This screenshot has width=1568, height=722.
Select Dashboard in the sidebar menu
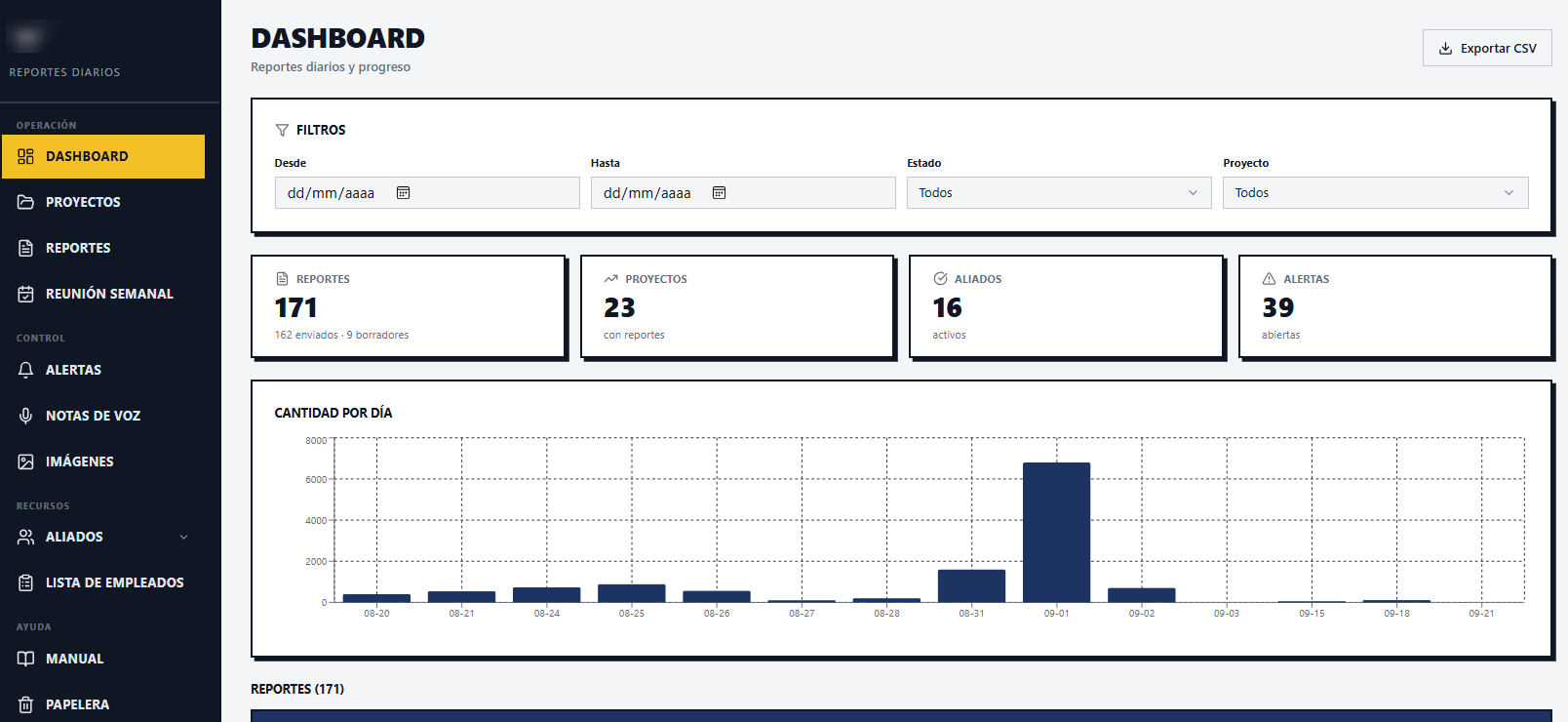pos(103,156)
